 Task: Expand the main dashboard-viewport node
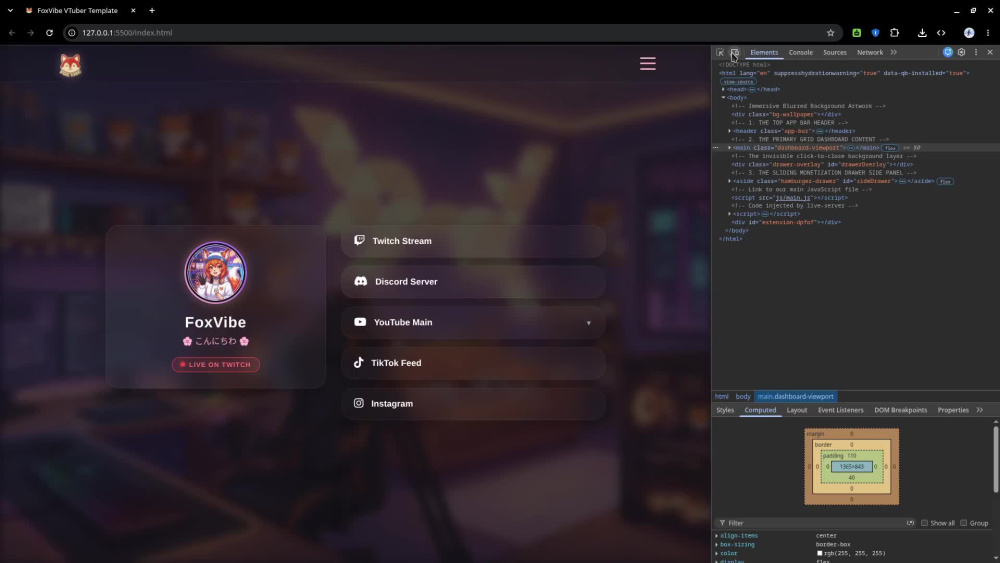(x=730, y=147)
